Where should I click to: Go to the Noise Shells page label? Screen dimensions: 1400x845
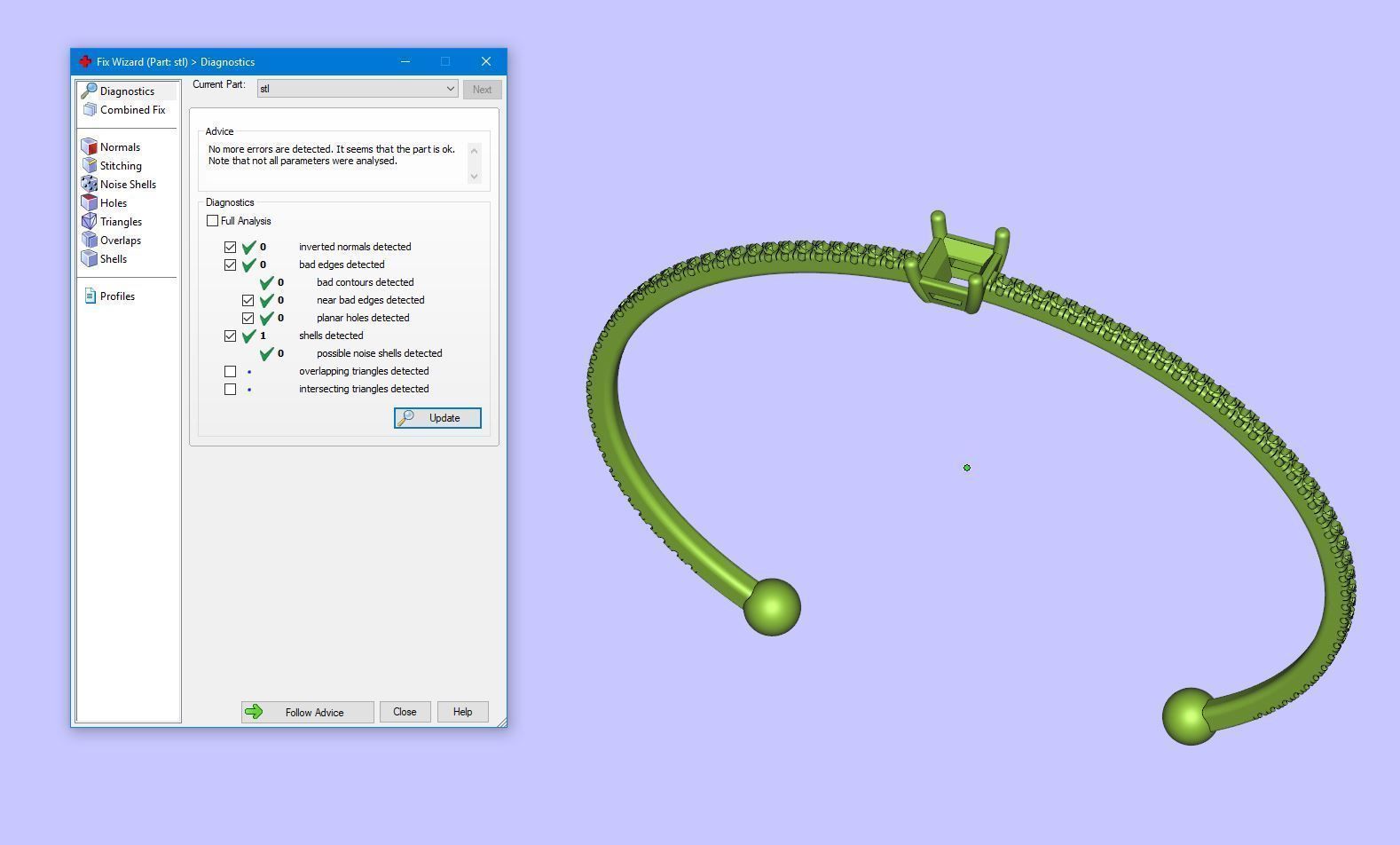tap(128, 185)
